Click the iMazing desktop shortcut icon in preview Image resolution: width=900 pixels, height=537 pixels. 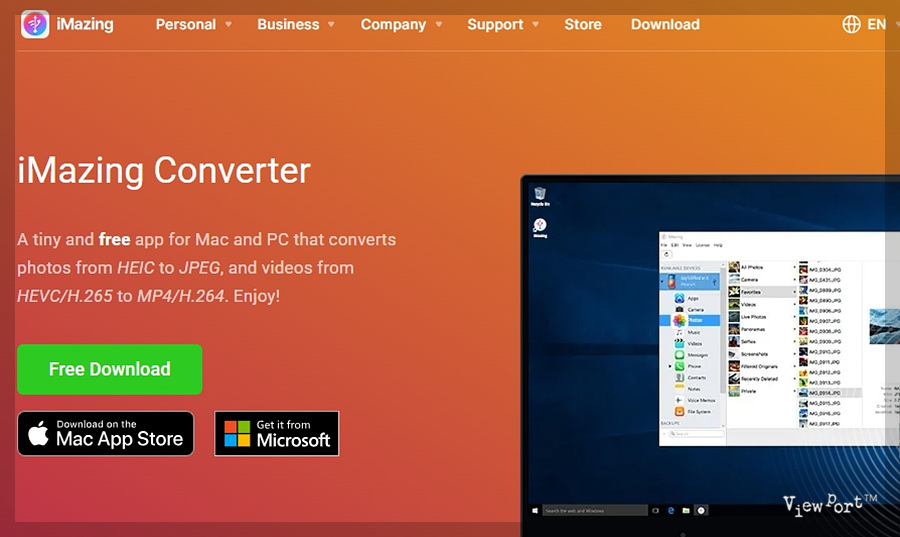tap(540, 227)
